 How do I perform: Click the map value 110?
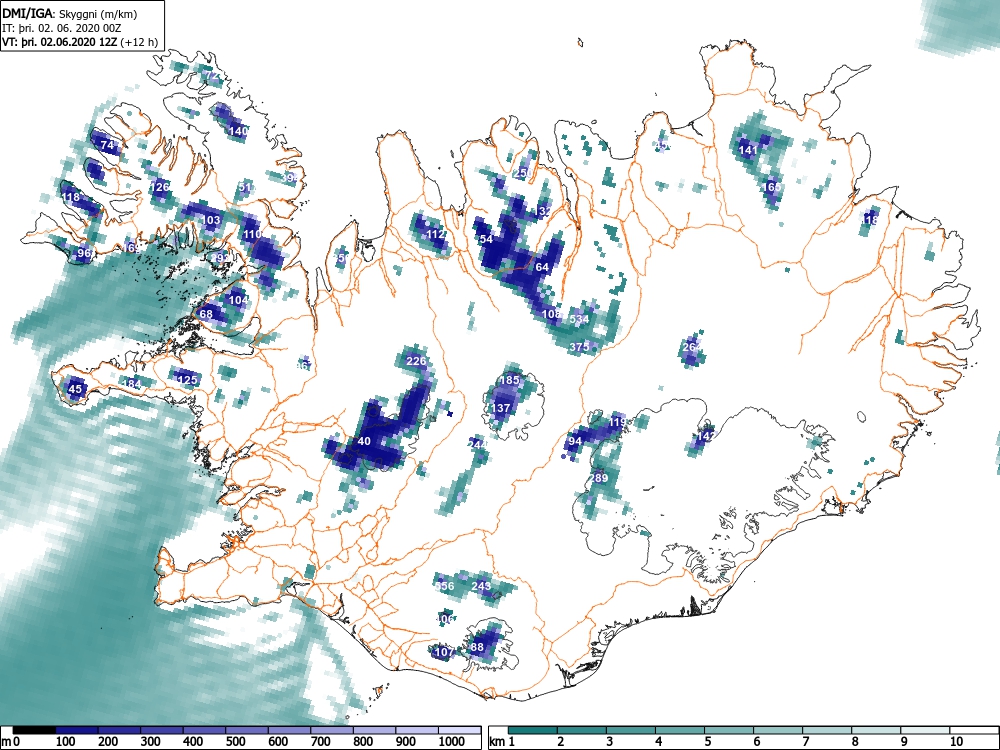[x=253, y=235]
